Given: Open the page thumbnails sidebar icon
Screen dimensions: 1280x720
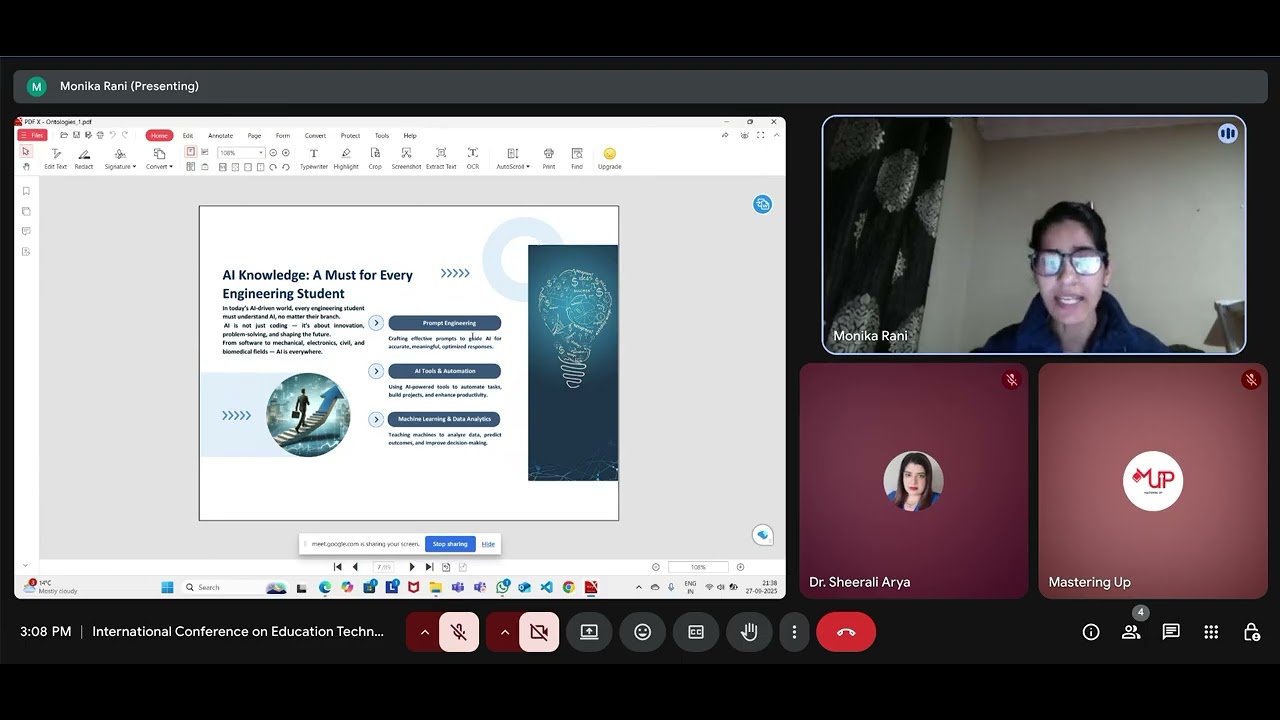Looking at the screenshot, I should click(26, 211).
